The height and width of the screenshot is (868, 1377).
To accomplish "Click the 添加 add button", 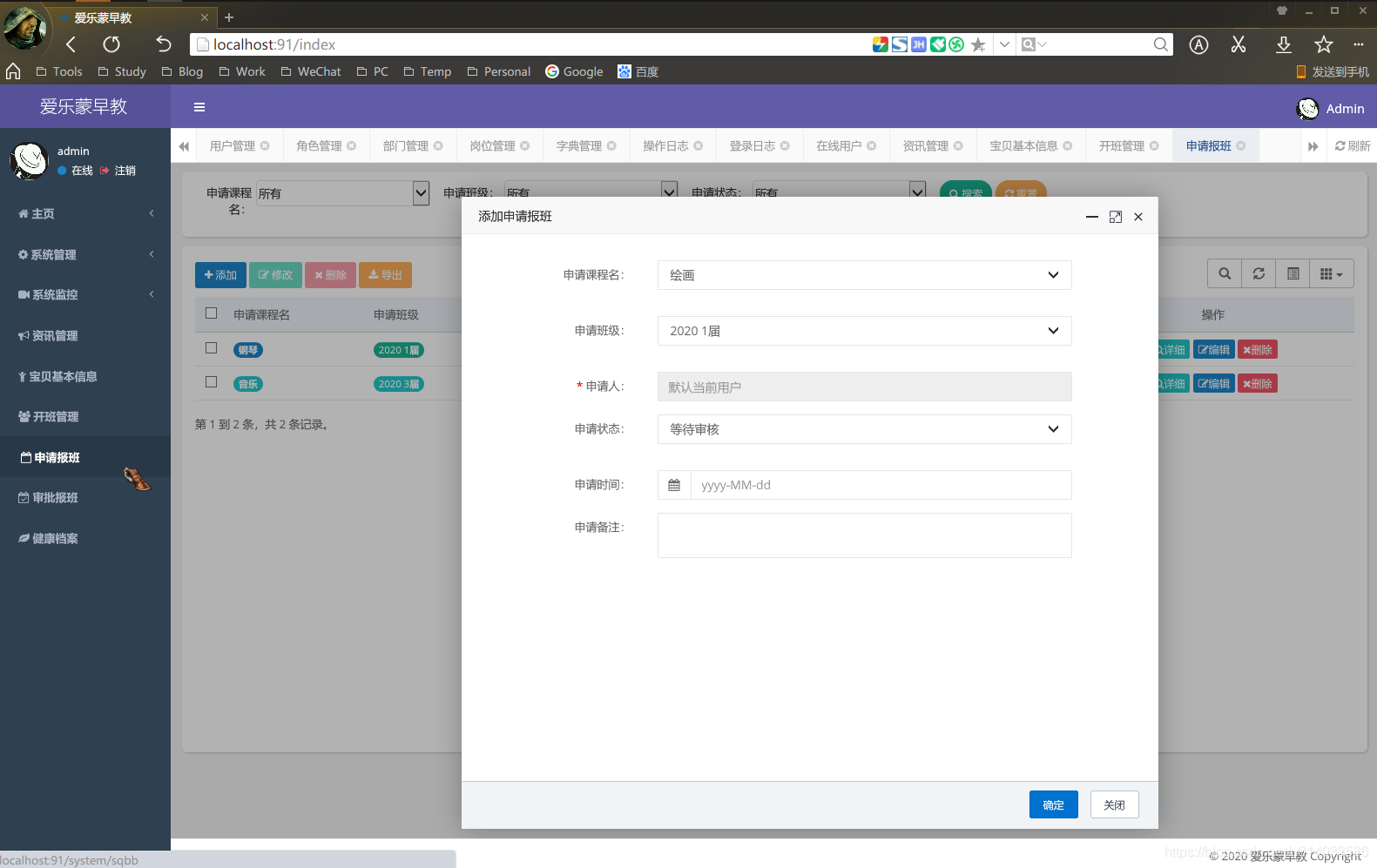I will tap(220, 275).
